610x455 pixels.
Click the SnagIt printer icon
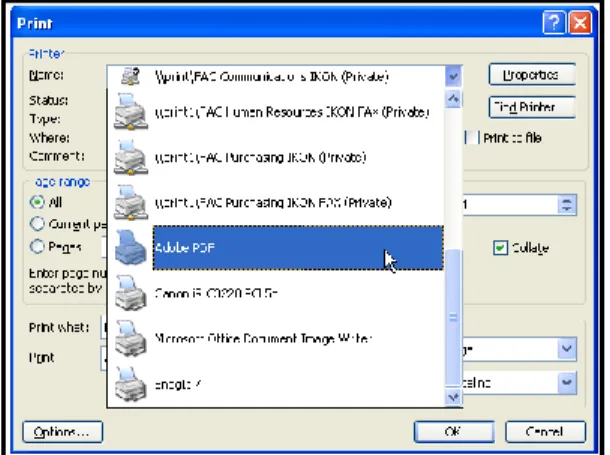pyautogui.click(x=131, y=384)
